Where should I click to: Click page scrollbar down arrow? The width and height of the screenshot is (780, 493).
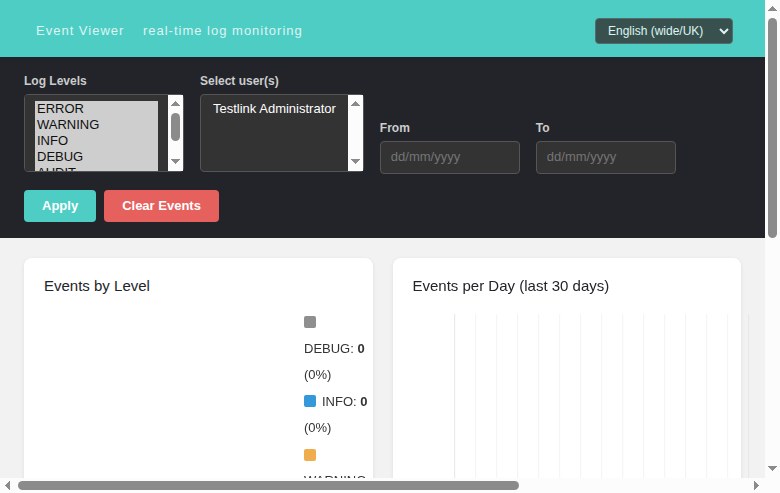coord(772,468)
